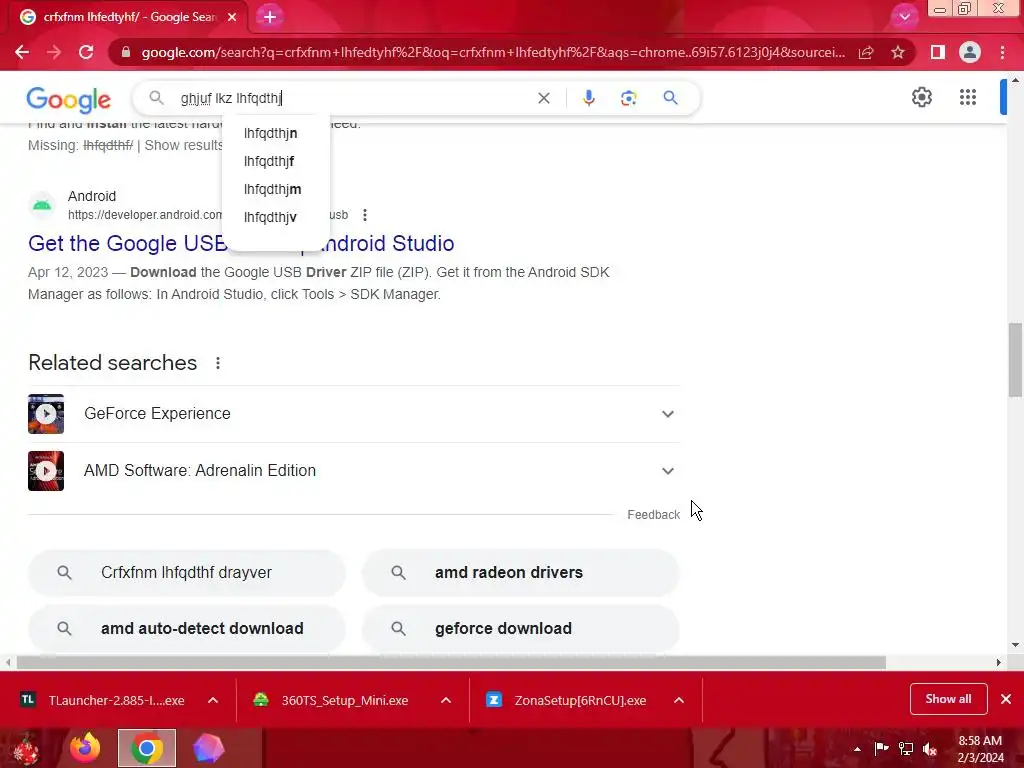Click the horizontal scrollbar right arrow

coord(998,662)
